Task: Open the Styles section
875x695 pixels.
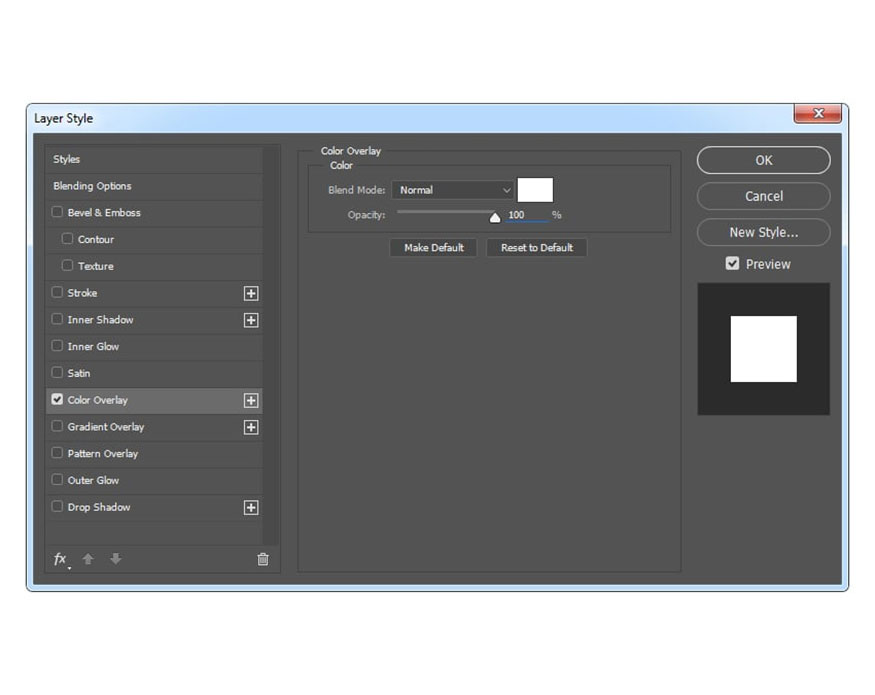Action: click(153, 159)
